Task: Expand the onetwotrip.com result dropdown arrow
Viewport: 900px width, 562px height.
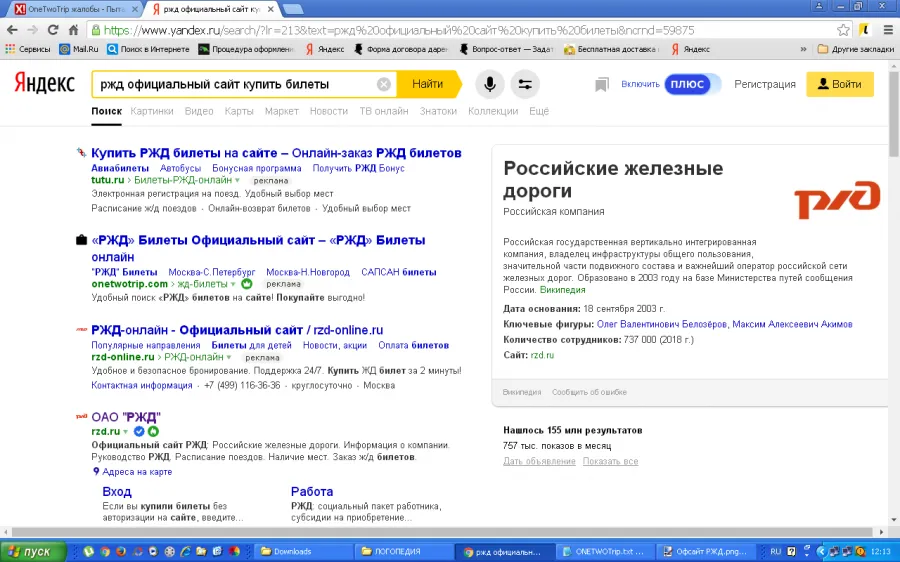Action: click(233, 284)
